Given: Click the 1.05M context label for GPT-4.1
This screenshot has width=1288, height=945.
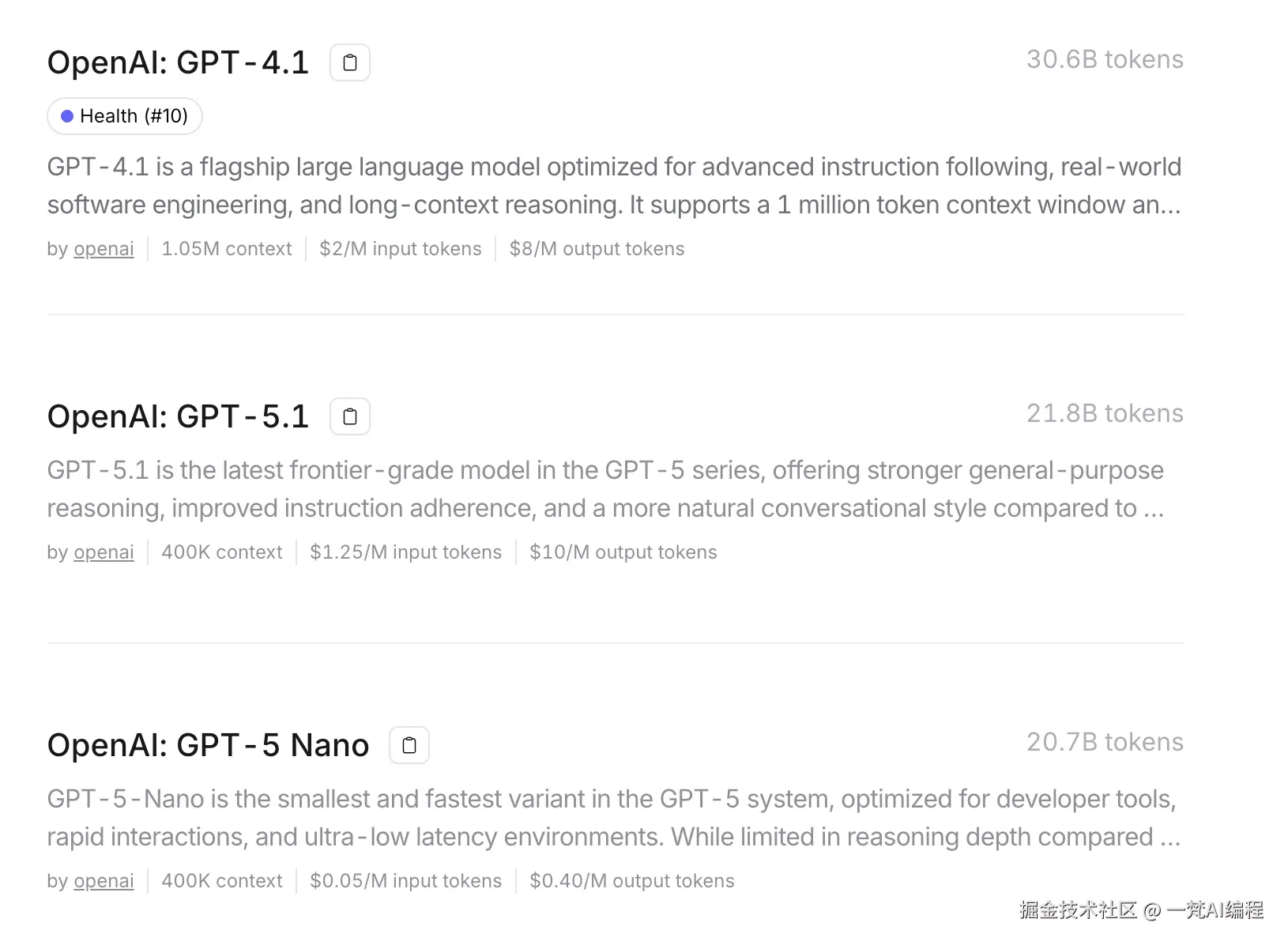Looking at the screenshot, I should [227, 249].
